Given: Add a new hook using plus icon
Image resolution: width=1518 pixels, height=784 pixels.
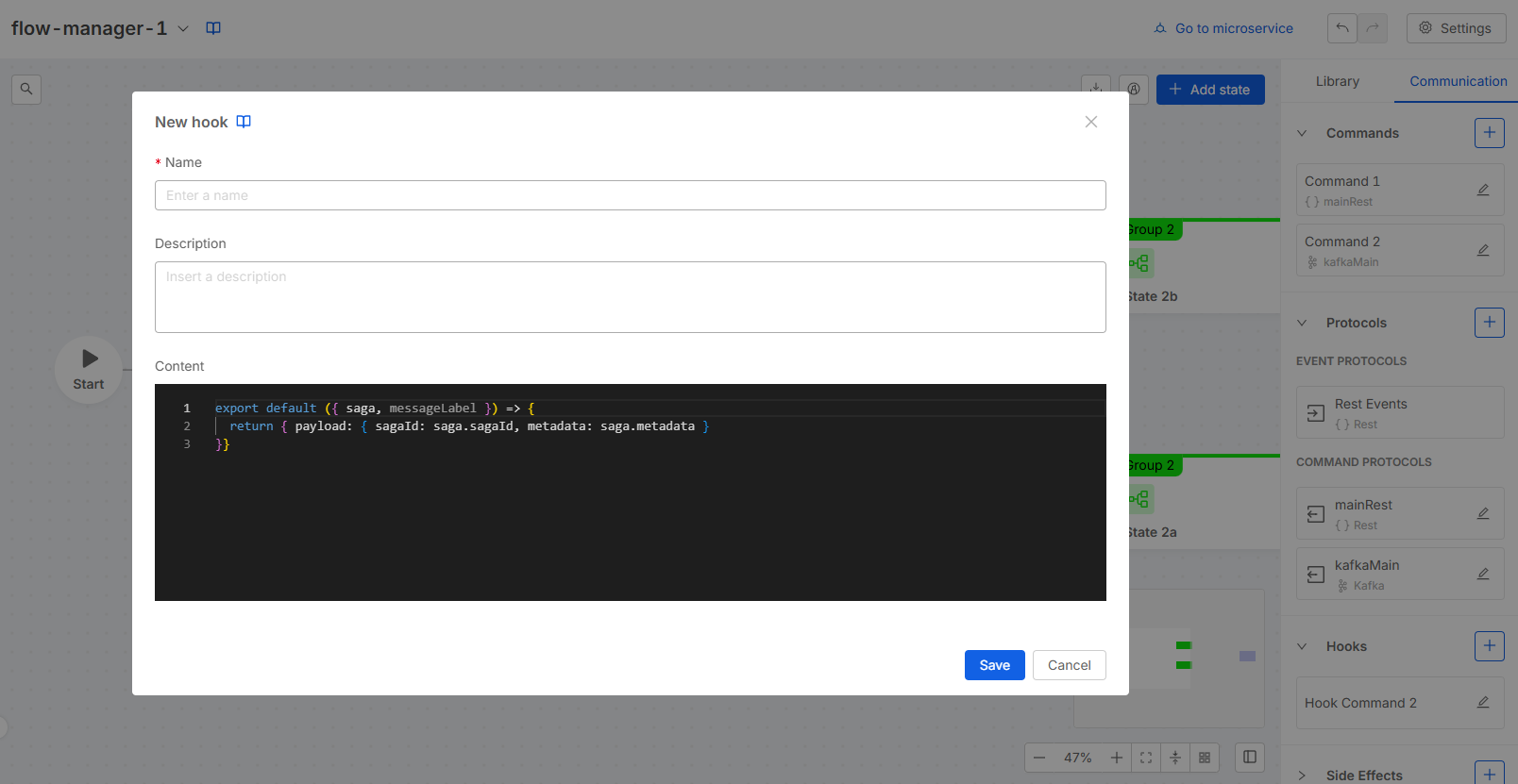Looking at the screenshot, I should 1489,646.
